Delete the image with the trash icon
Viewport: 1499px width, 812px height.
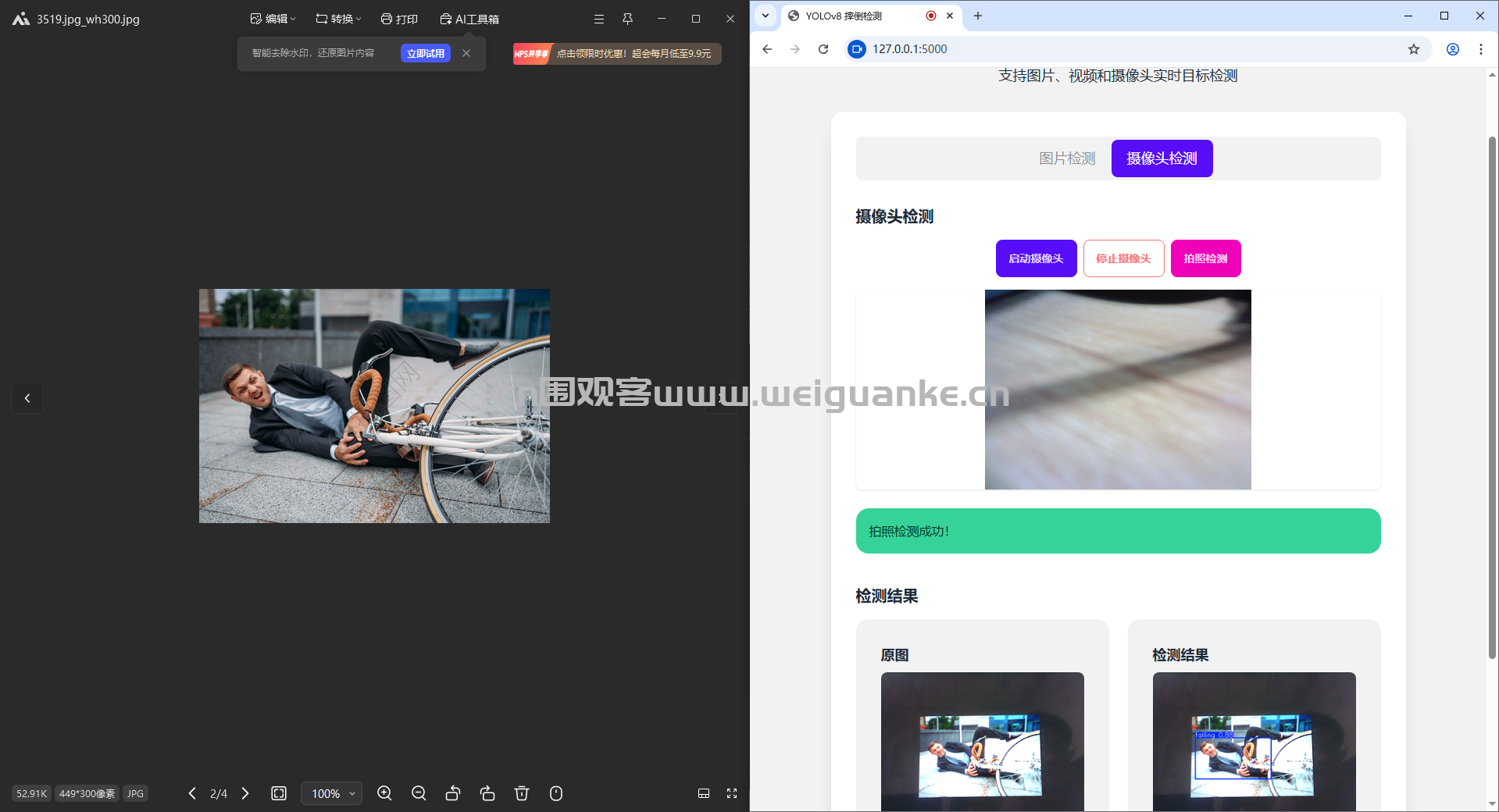522,793
